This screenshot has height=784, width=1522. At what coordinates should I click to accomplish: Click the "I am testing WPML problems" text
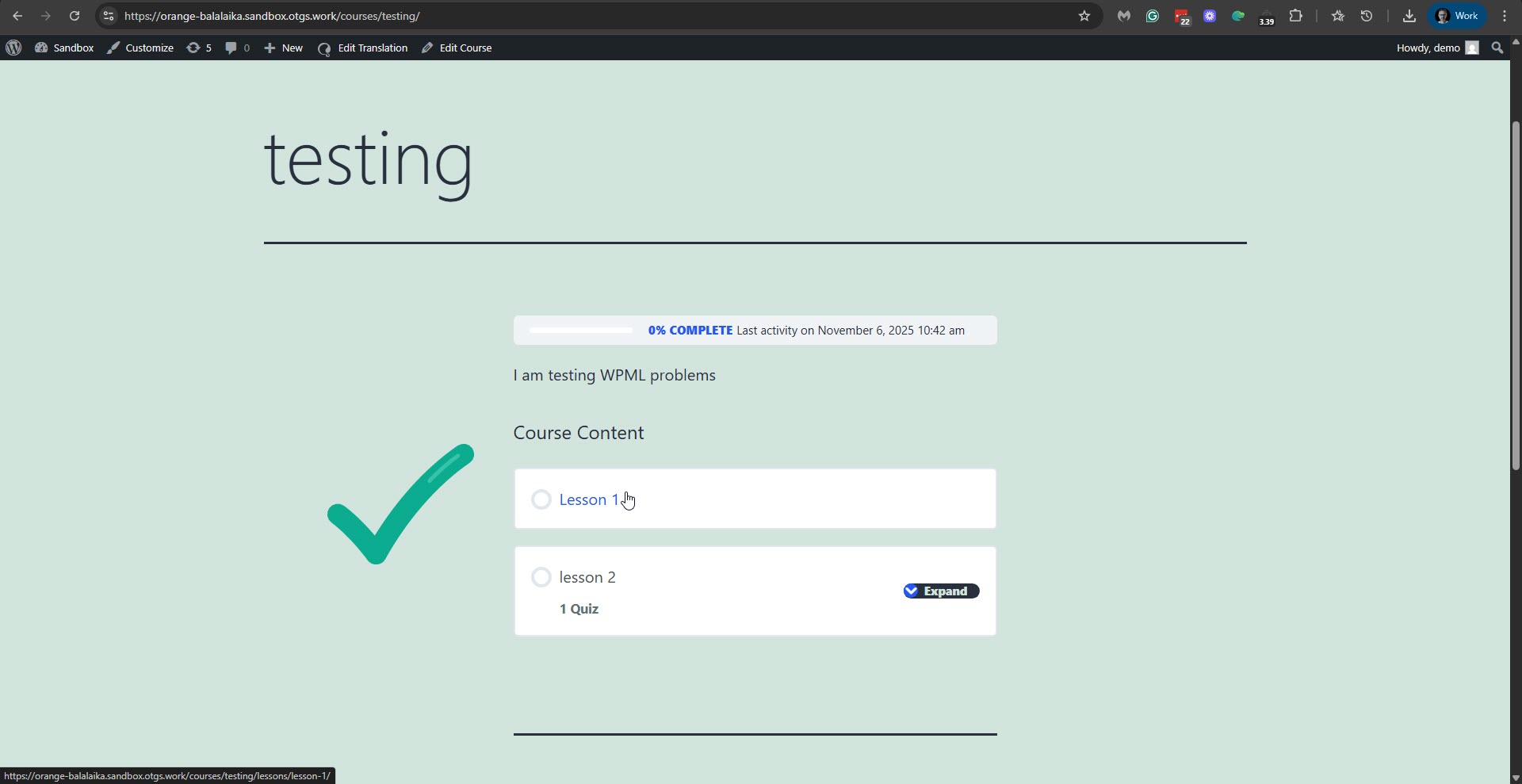614,375
